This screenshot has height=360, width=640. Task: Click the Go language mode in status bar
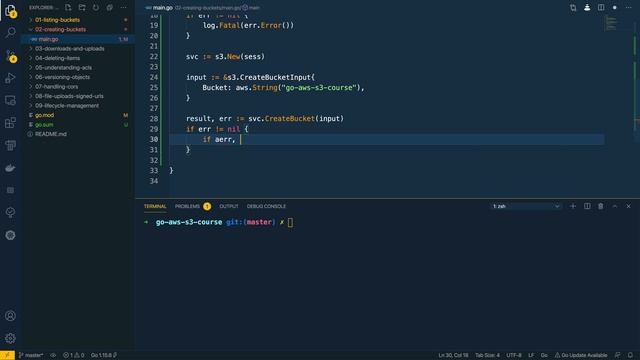[x=544, y=355]
